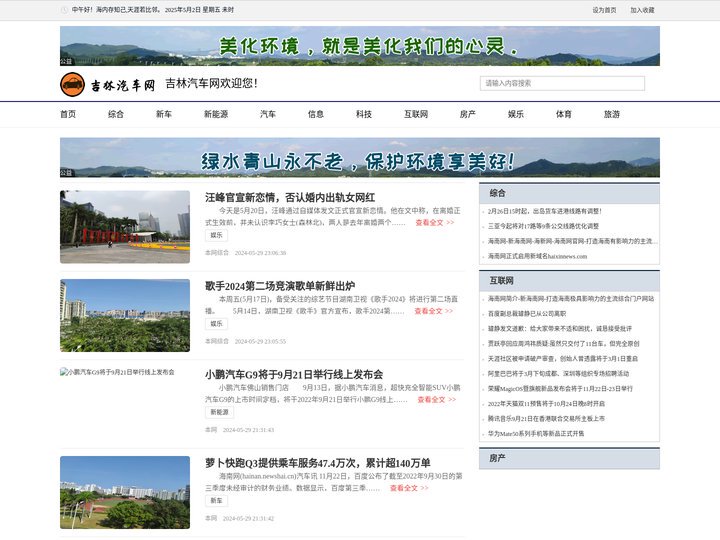Screen dimensions: 720x540
Task: Open sidebar link 2022年天猫双11预售
Action: pyautogui.click(x=546, y=404)
